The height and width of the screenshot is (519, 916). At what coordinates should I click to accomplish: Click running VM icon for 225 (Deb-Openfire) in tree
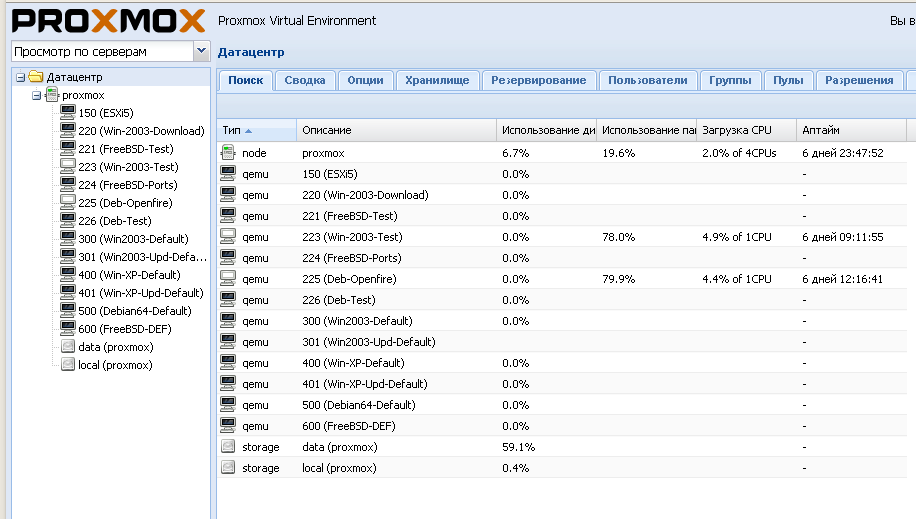click(x=68, y=202)
